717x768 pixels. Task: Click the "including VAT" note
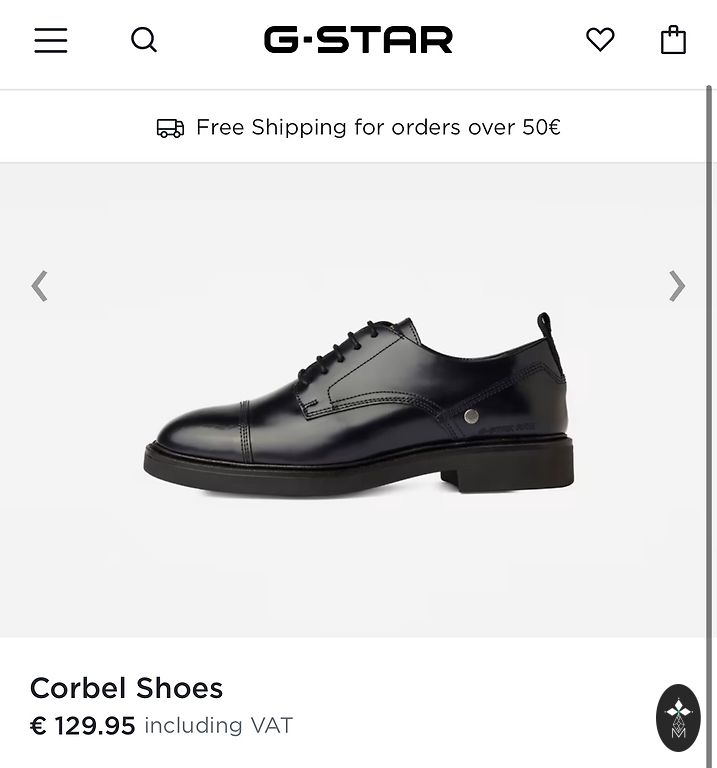pos(218,726)
